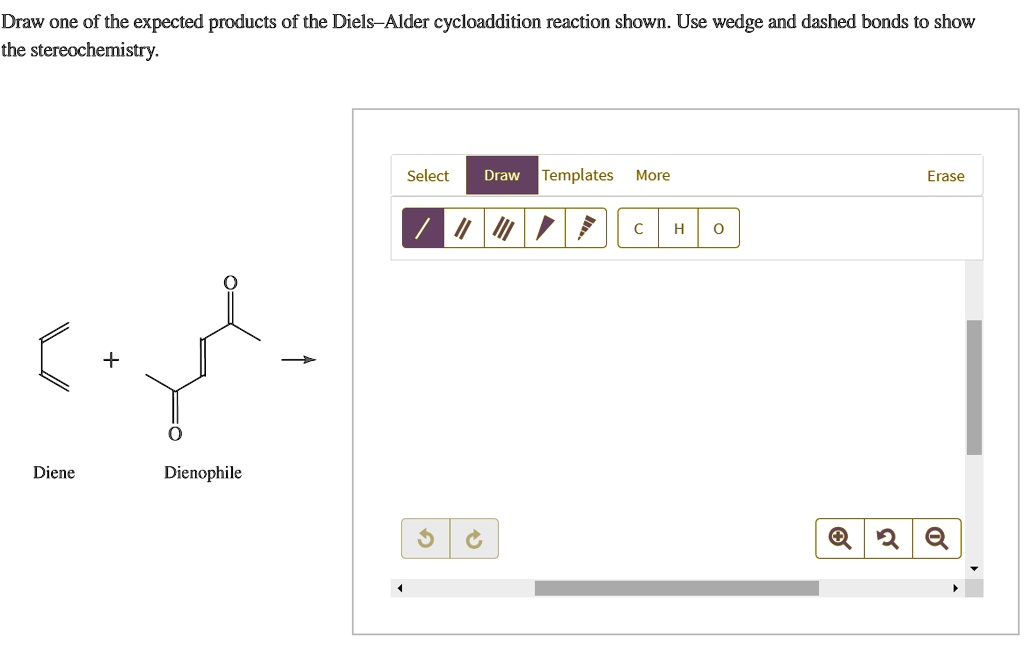The width and height of the screenshot is (1024, 652).
Task: Click the vertical scrollbar thumb
Action: pyautogui.click(x=974, y=387)
